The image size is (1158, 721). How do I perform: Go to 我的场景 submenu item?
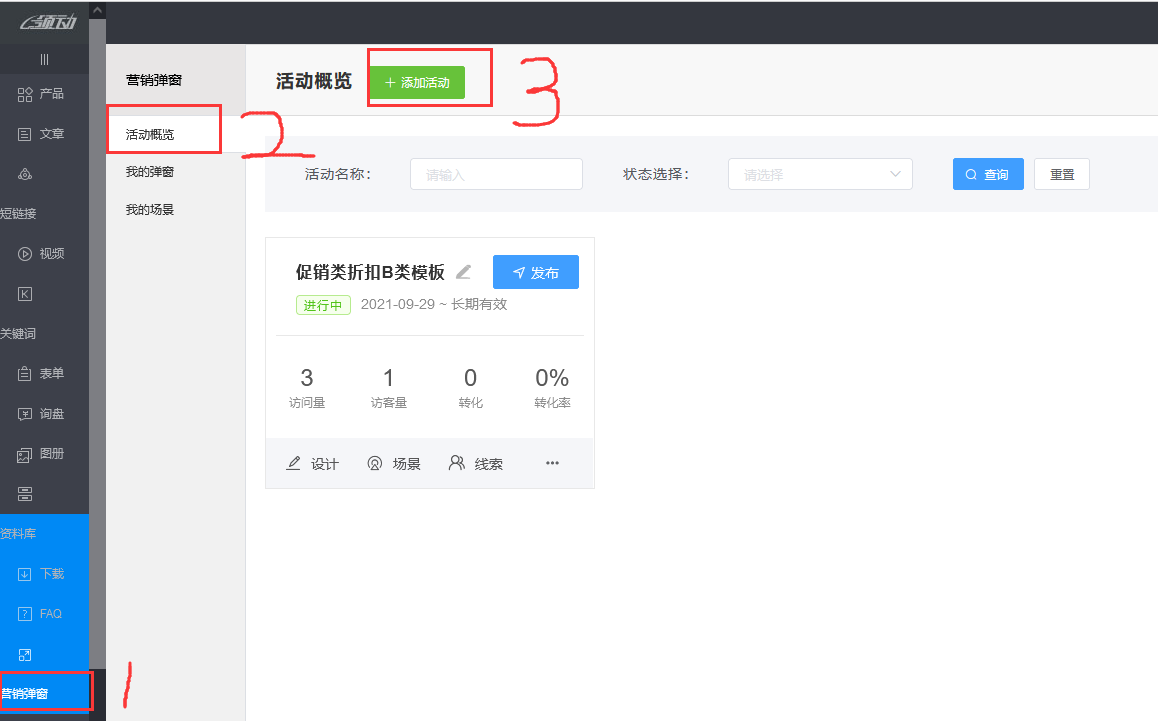pos(150,210)
